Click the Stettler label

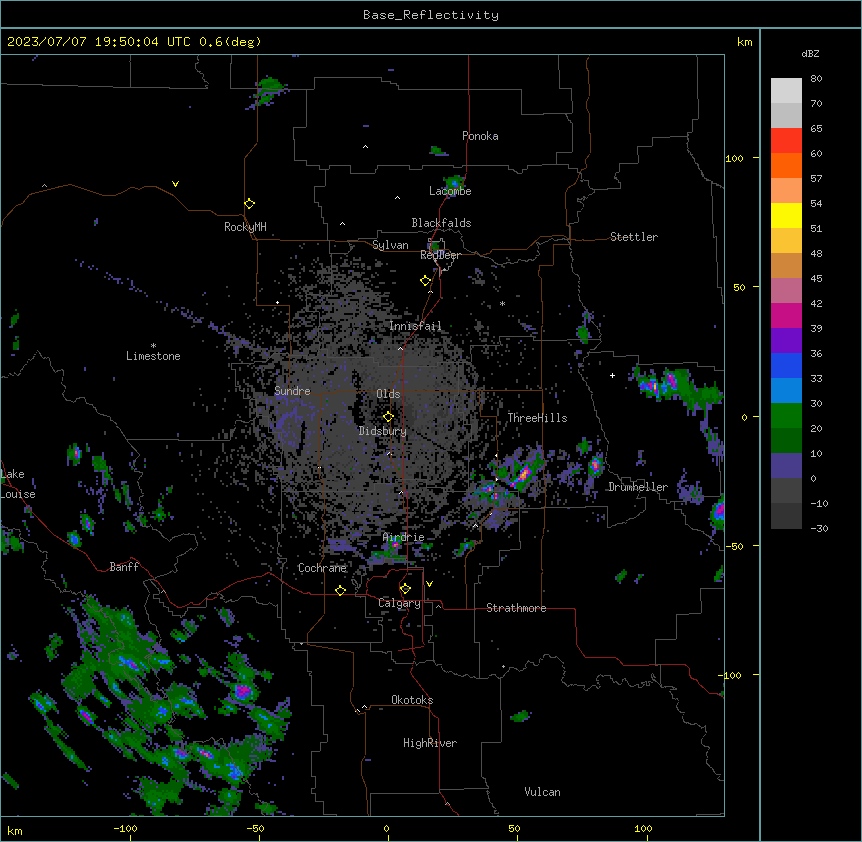pyautogui.click(x=634, y=237)
